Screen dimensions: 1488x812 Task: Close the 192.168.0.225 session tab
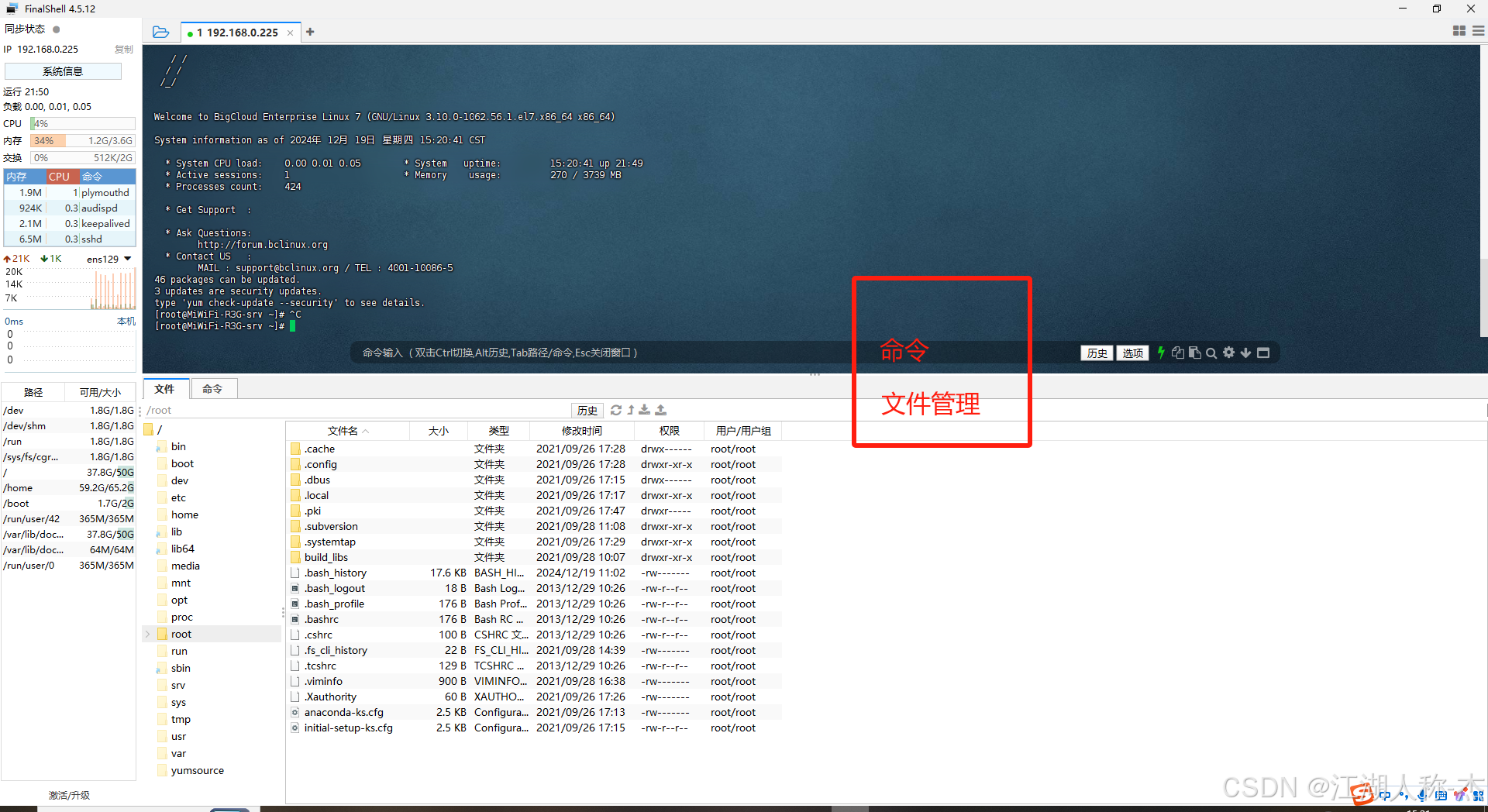click(x=290, y=33)
